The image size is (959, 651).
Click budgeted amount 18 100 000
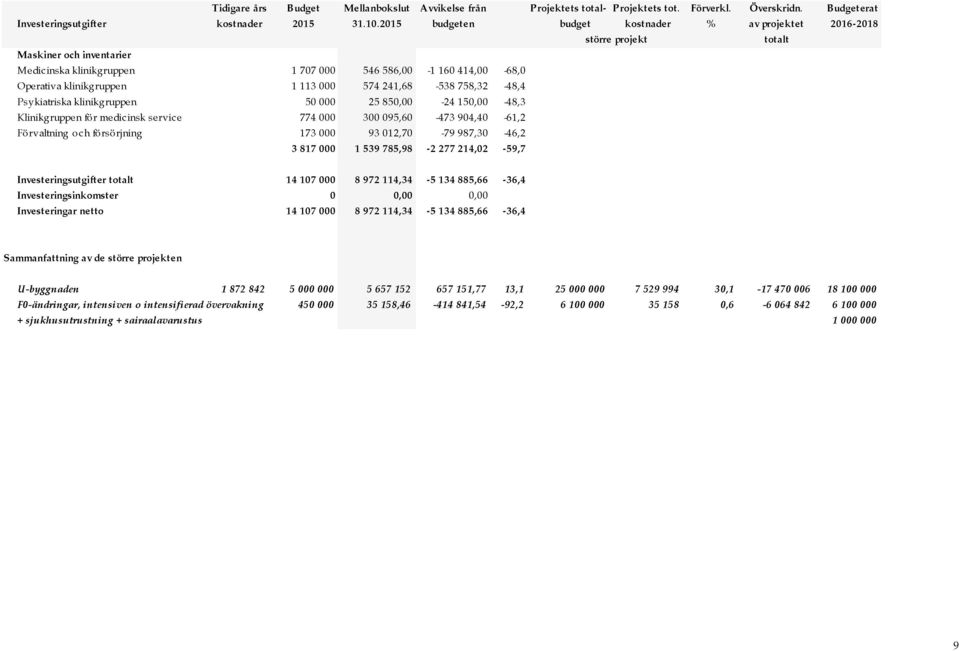pyautogui.click(x=851, y=289)
